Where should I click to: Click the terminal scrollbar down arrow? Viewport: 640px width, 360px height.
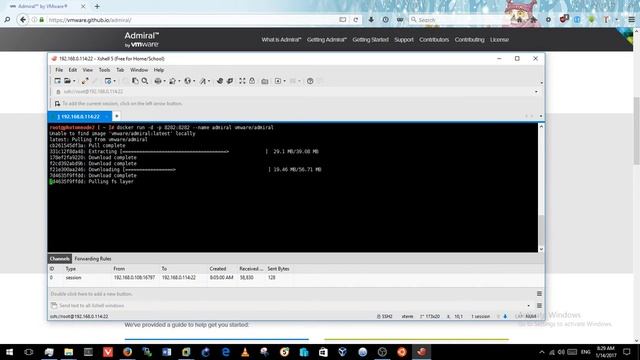[541, 249]
